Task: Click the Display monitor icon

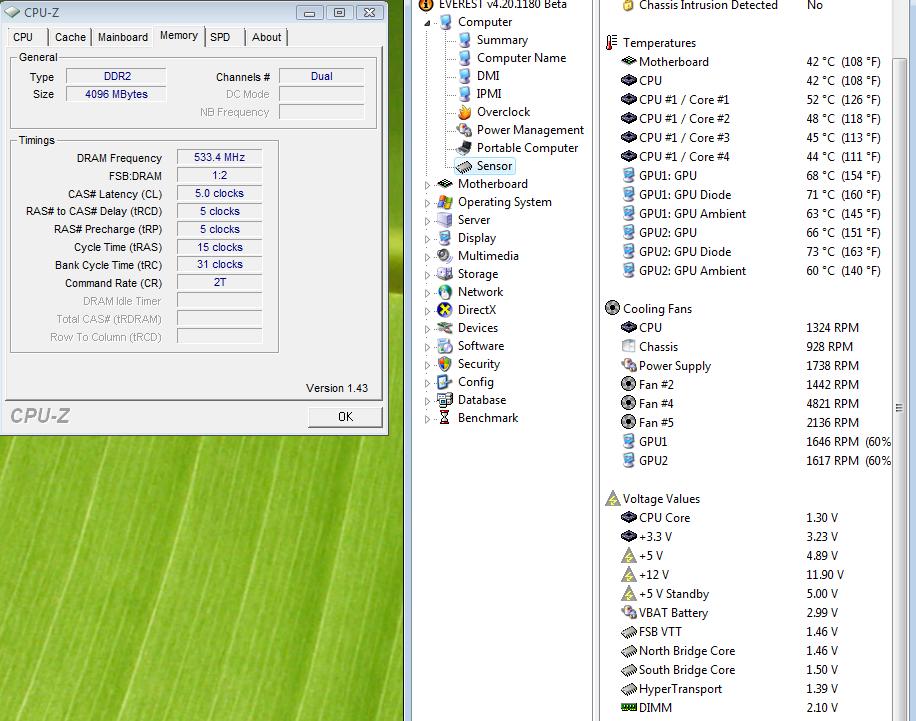Action: (x=445, y=238)
